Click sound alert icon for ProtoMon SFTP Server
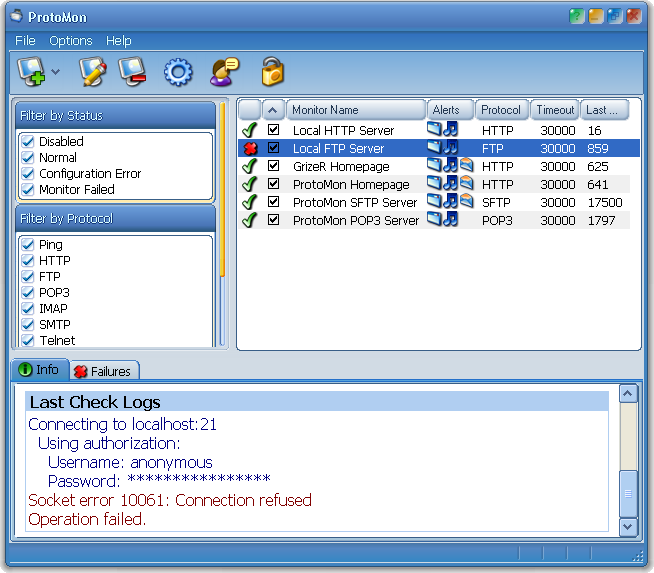654x573 pixels. coord(450,201)
